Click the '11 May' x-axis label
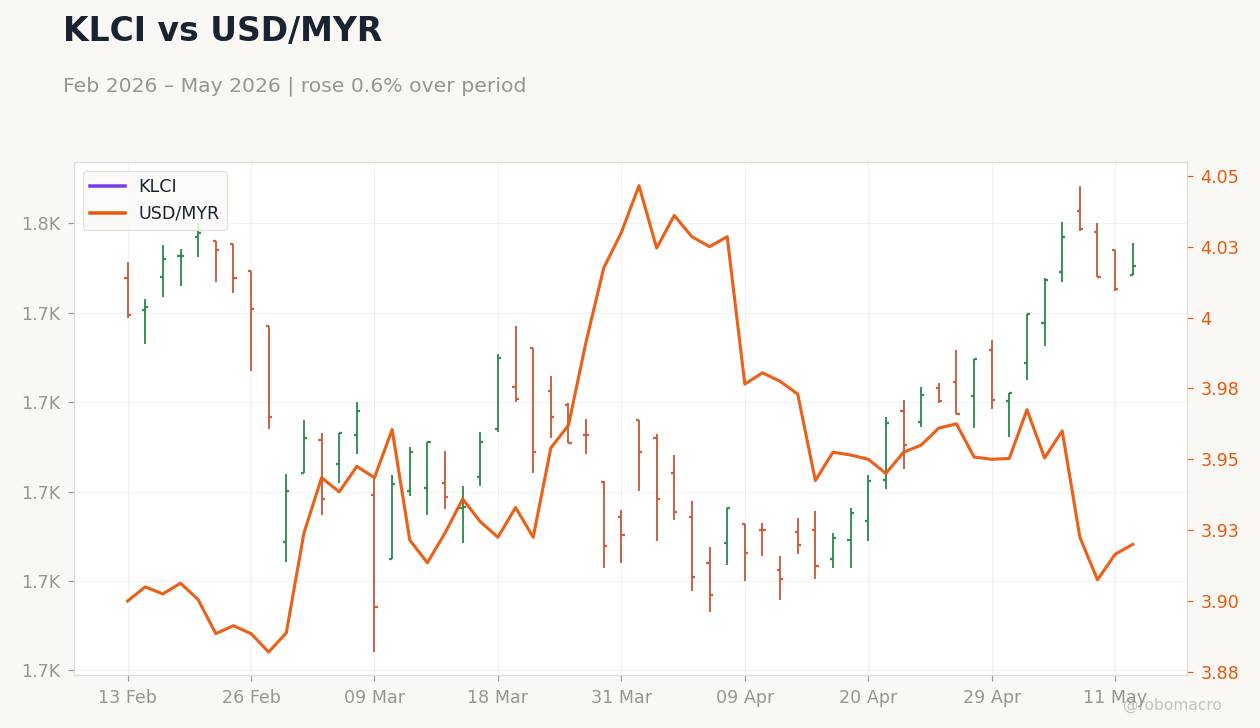The height and width of the screenshot is (728, 1260). pos(1115,698)
